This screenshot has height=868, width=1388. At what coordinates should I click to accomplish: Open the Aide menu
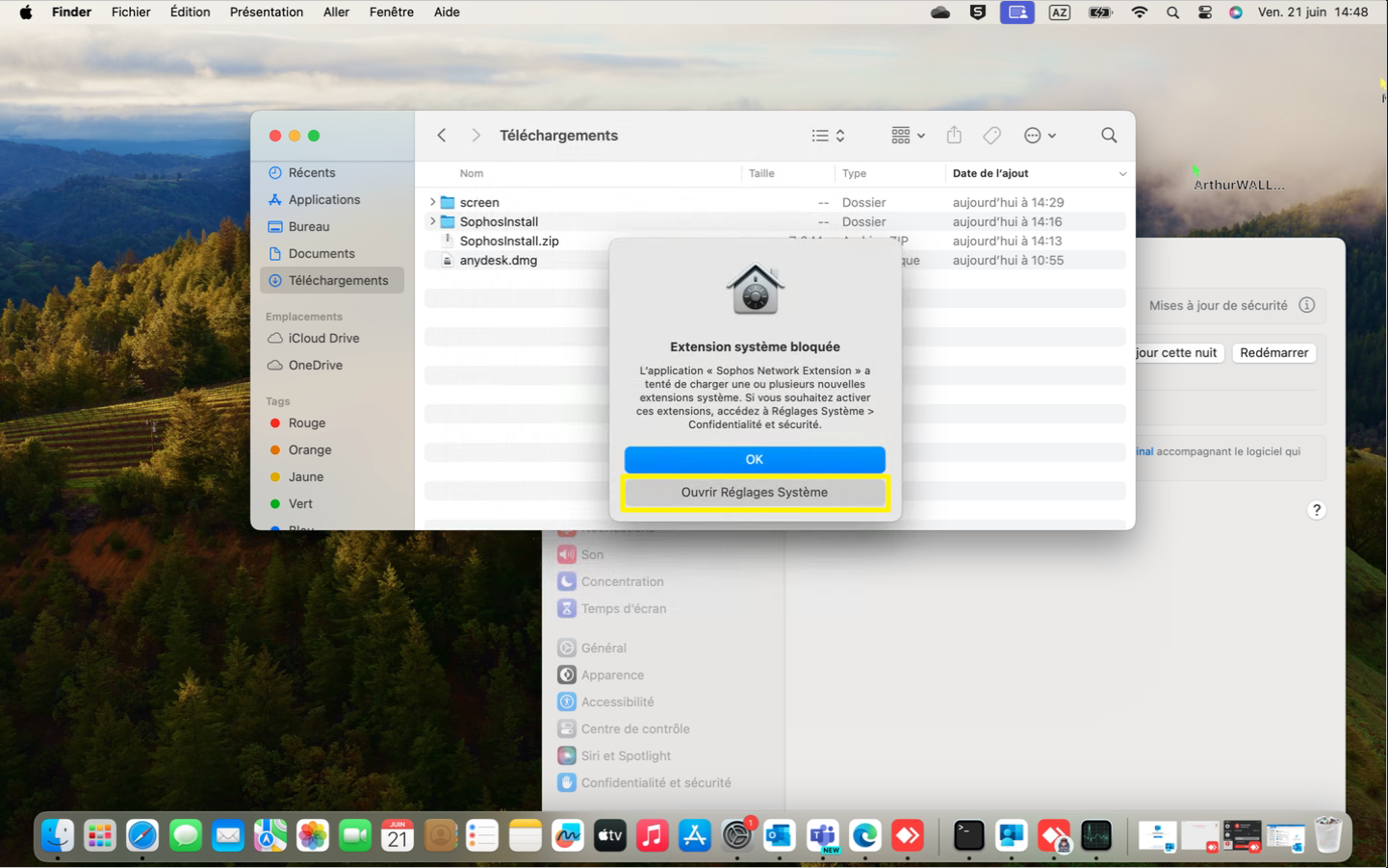pos(447,13)
